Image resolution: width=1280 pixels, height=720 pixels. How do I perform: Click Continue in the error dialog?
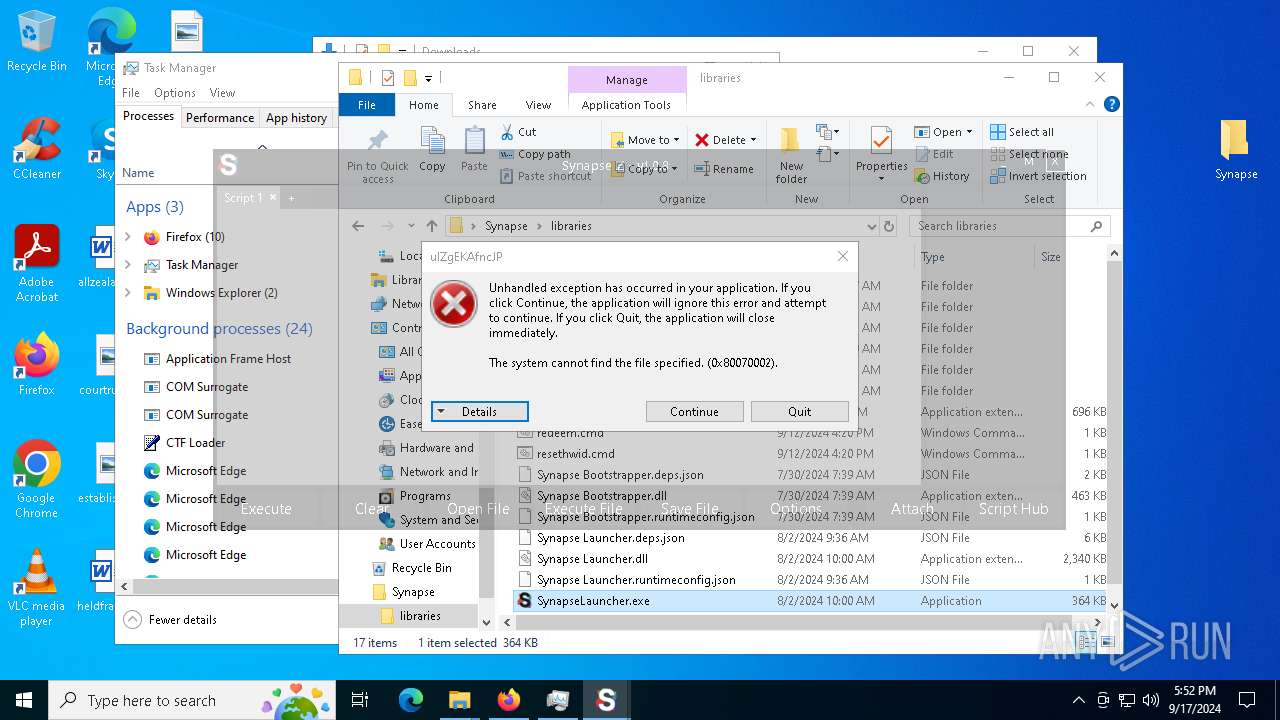(x=694, y=411)
